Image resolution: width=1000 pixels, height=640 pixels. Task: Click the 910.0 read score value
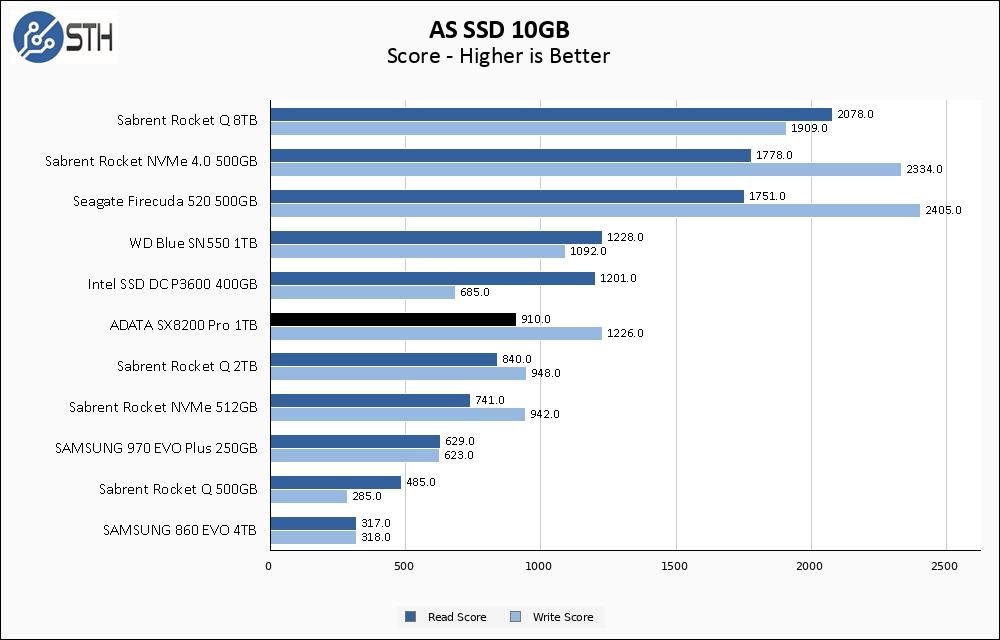tap(536, 319)
